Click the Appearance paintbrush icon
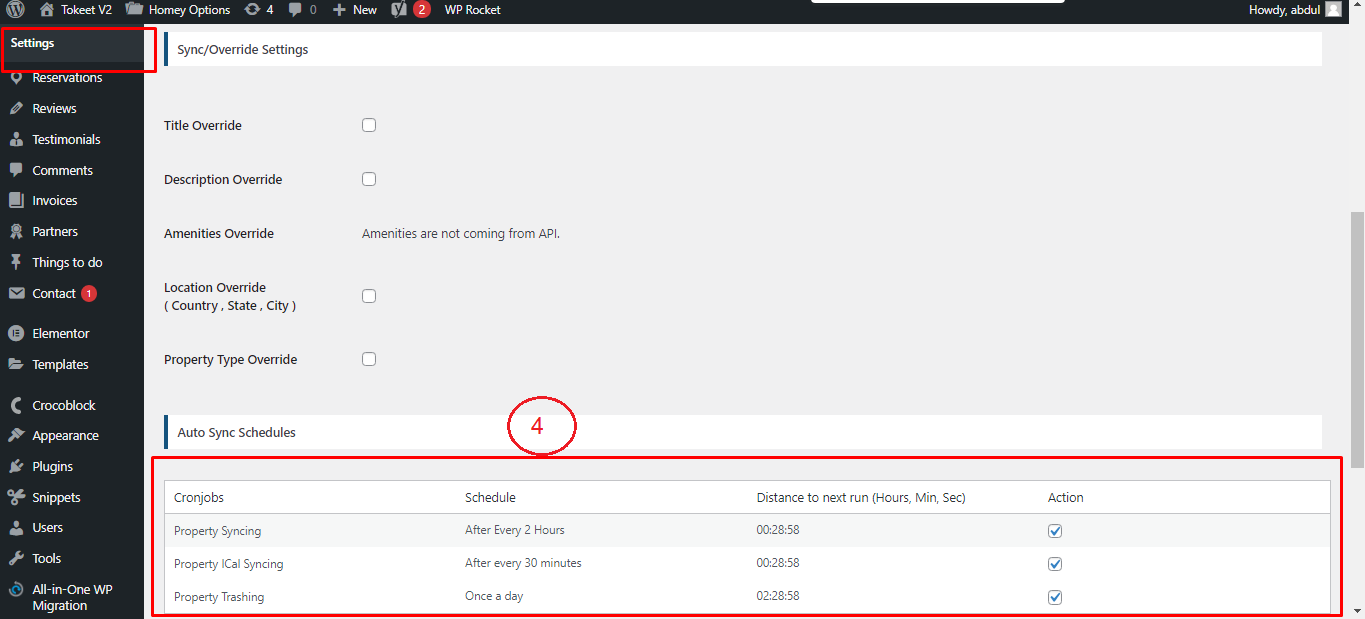1365x619 pixels. pos(16,436)
